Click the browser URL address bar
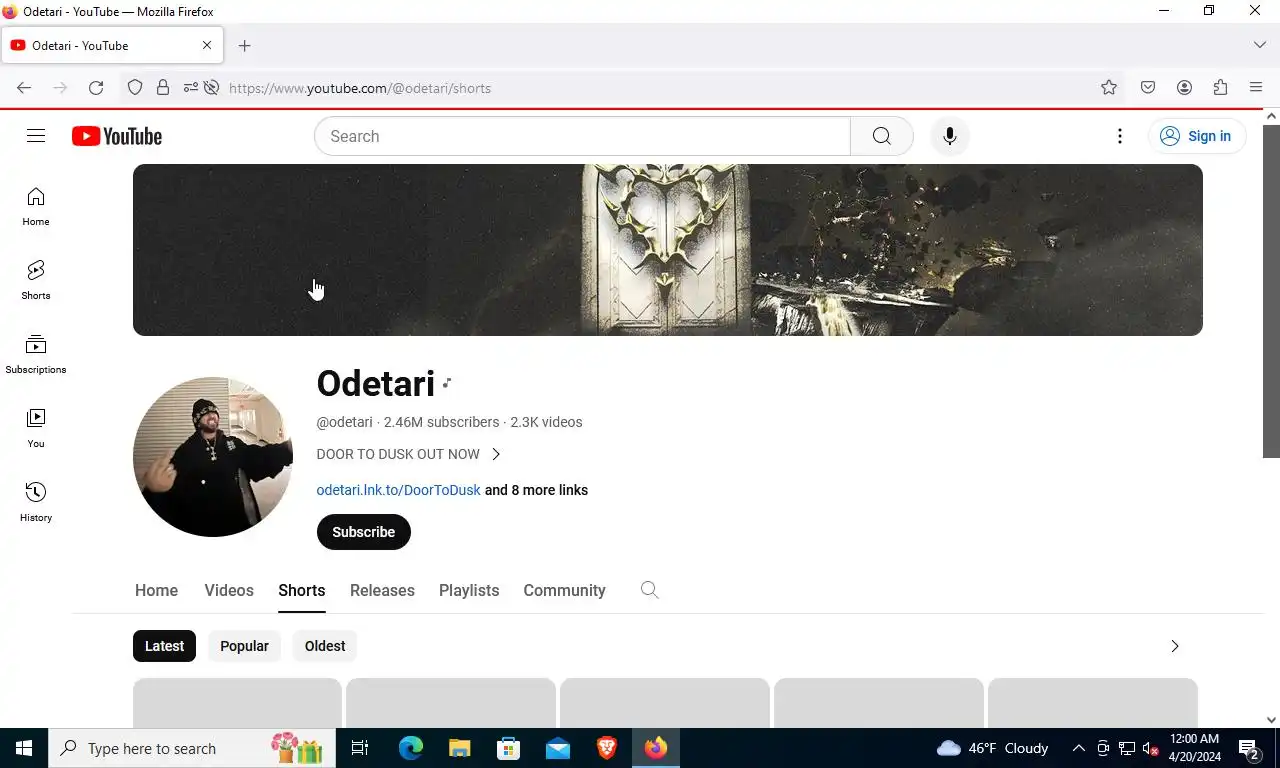 tap(660, 88)
